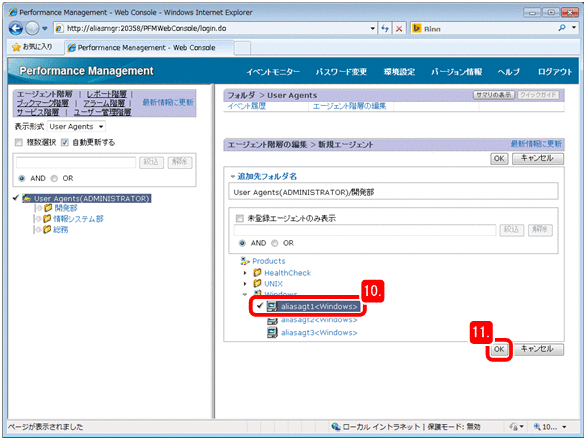Click the aliasagt3<Windows> agent icon
Image resolution: width=587 pixels, height=441 pixels.
272,332
